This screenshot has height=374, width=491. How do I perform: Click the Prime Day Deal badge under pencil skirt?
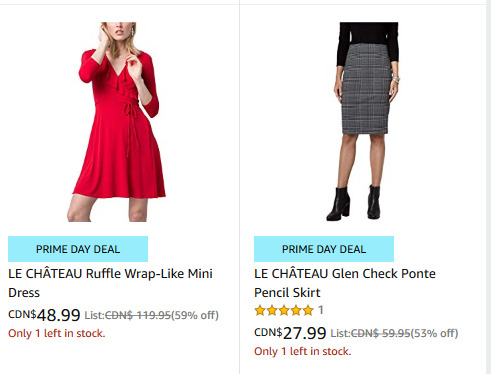[x=324, y=249]
